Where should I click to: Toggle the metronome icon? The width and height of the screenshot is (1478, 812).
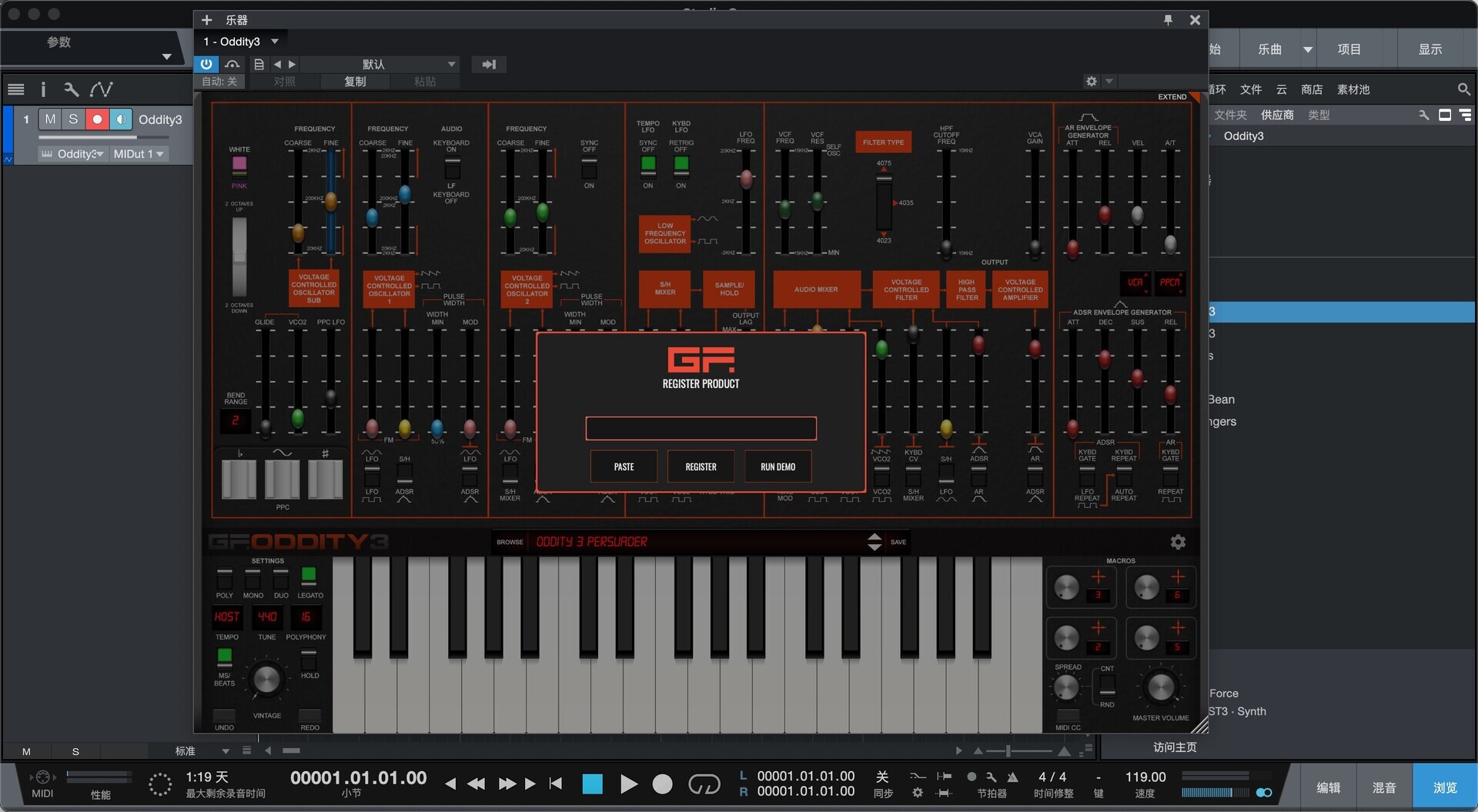pyautogui.click(x=1012, y=777)
